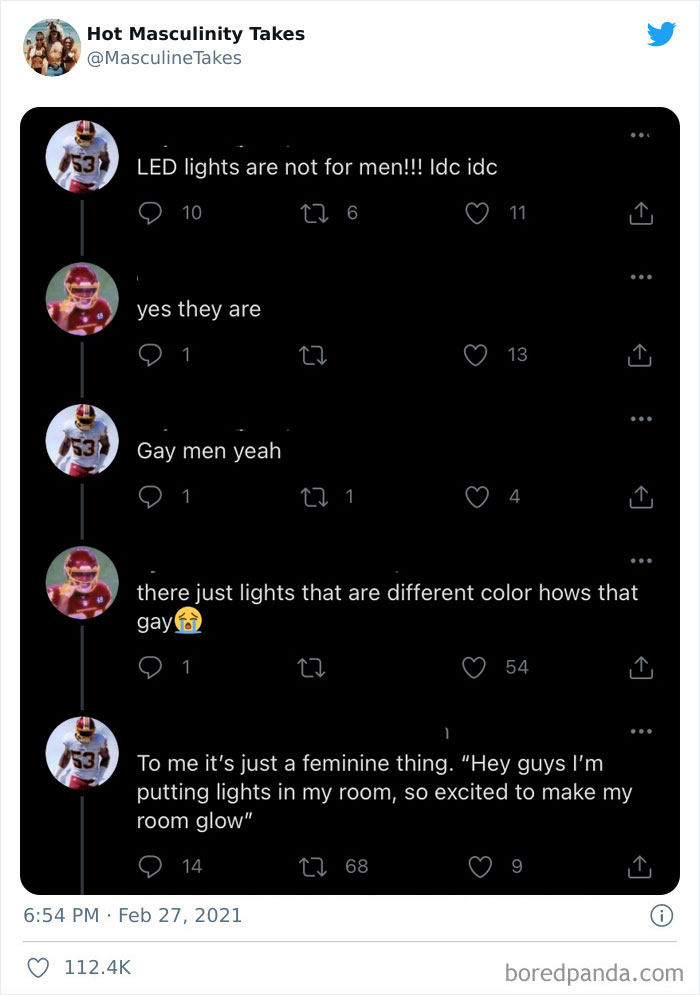Image resolution: width=700 pixels, height=995 pixels.
Task: Open the football player profile avatar
Action: click(x=82, y=156)
